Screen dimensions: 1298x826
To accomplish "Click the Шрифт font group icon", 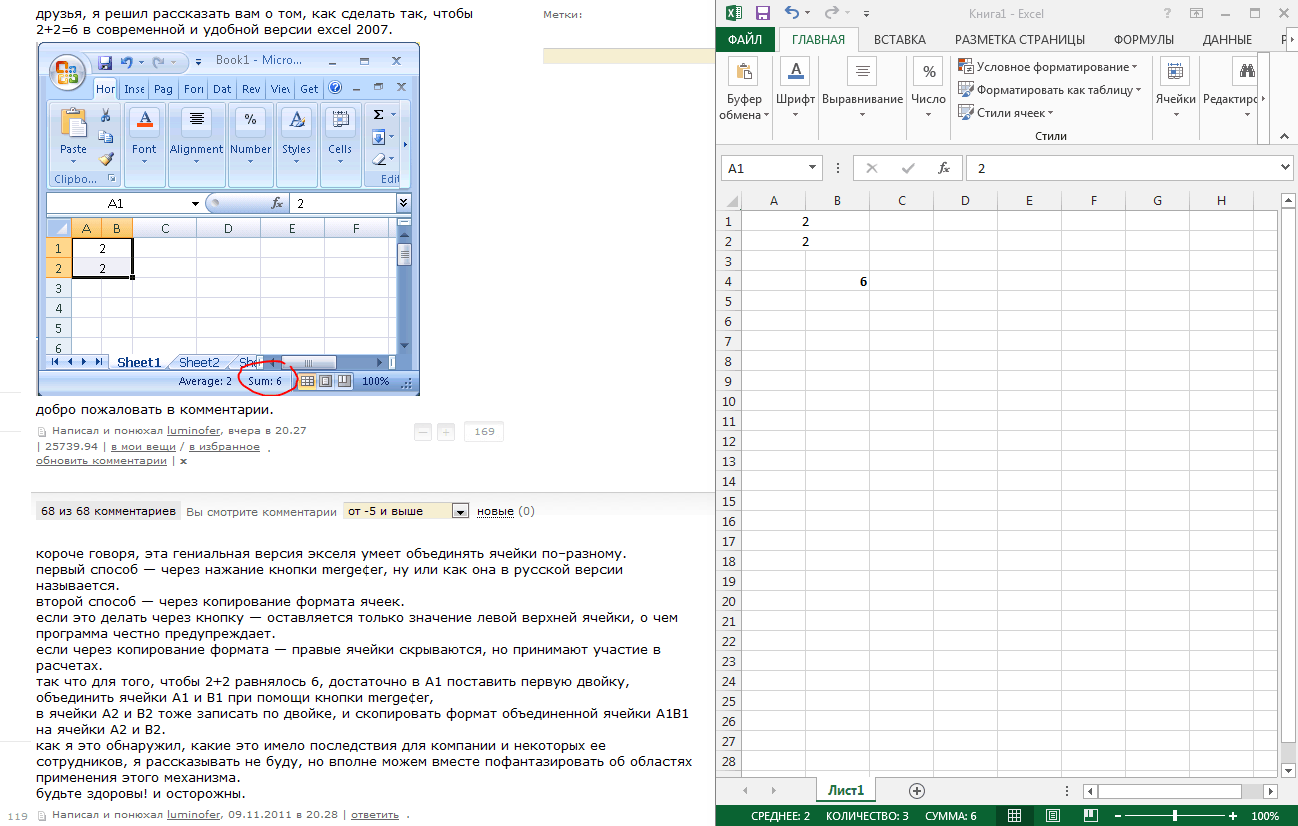I will click(x=795, y=72).
